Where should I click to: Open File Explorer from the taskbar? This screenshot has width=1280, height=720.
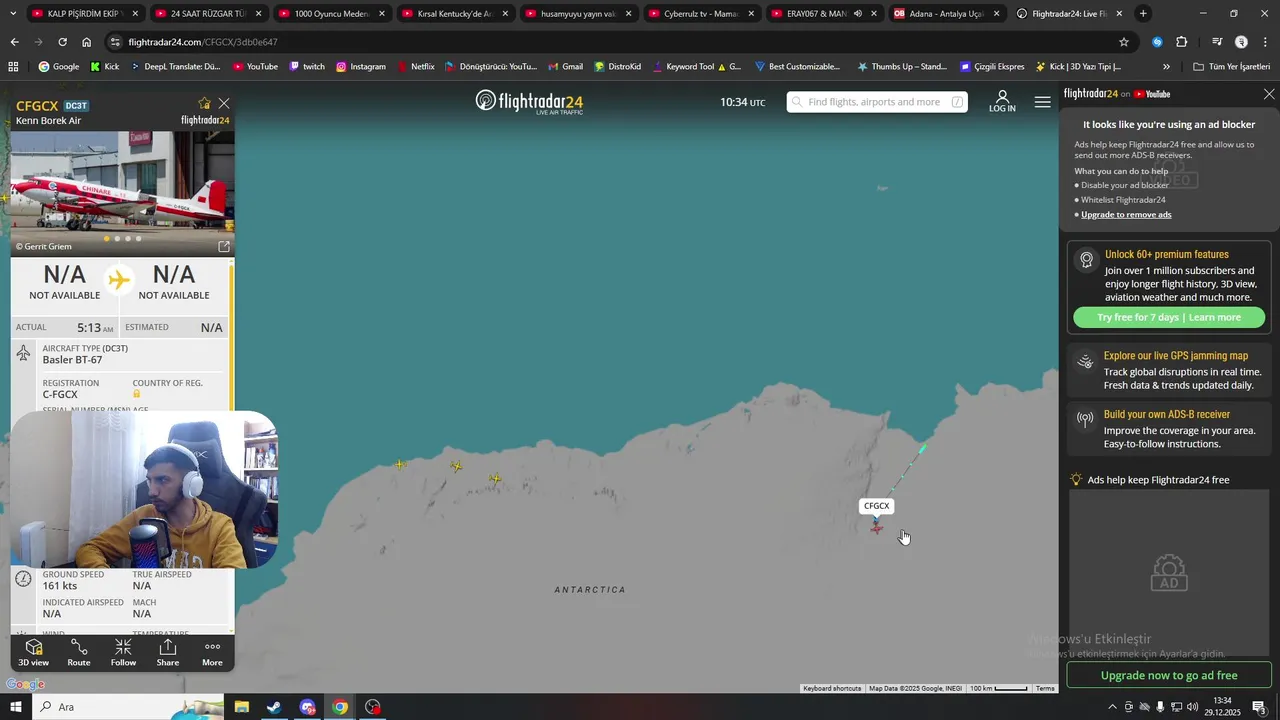click(x=241, y=707)
